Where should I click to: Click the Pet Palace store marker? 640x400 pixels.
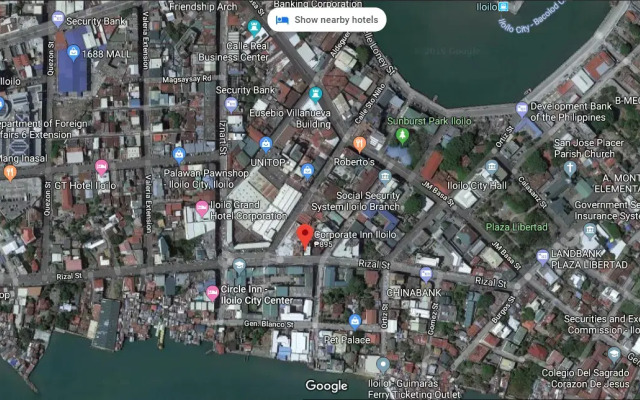[354, 322]
